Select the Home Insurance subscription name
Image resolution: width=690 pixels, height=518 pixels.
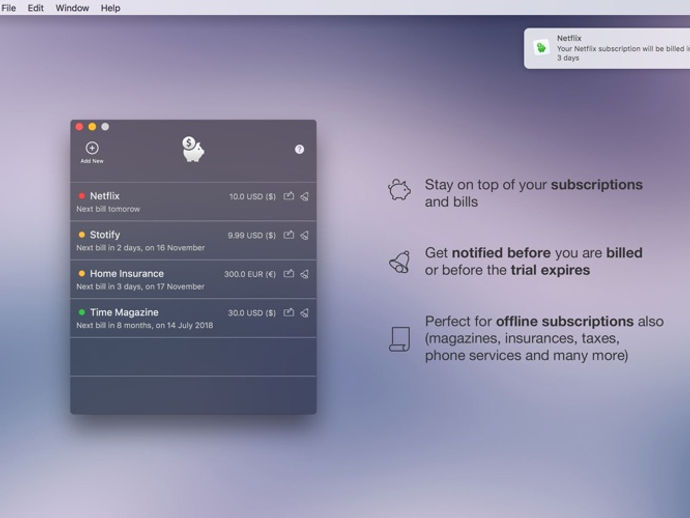127,273
